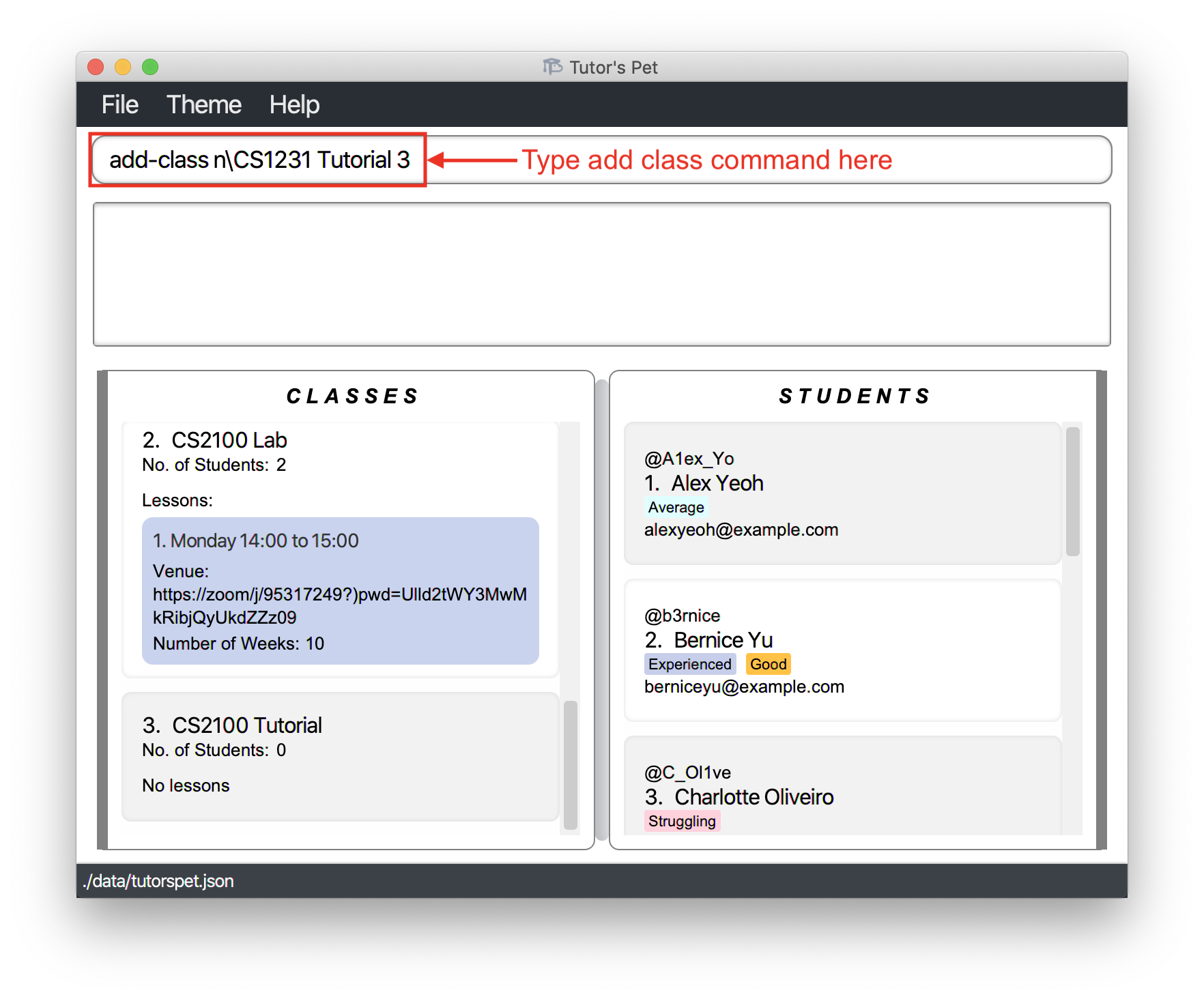Open the File menu

[119, 104]
